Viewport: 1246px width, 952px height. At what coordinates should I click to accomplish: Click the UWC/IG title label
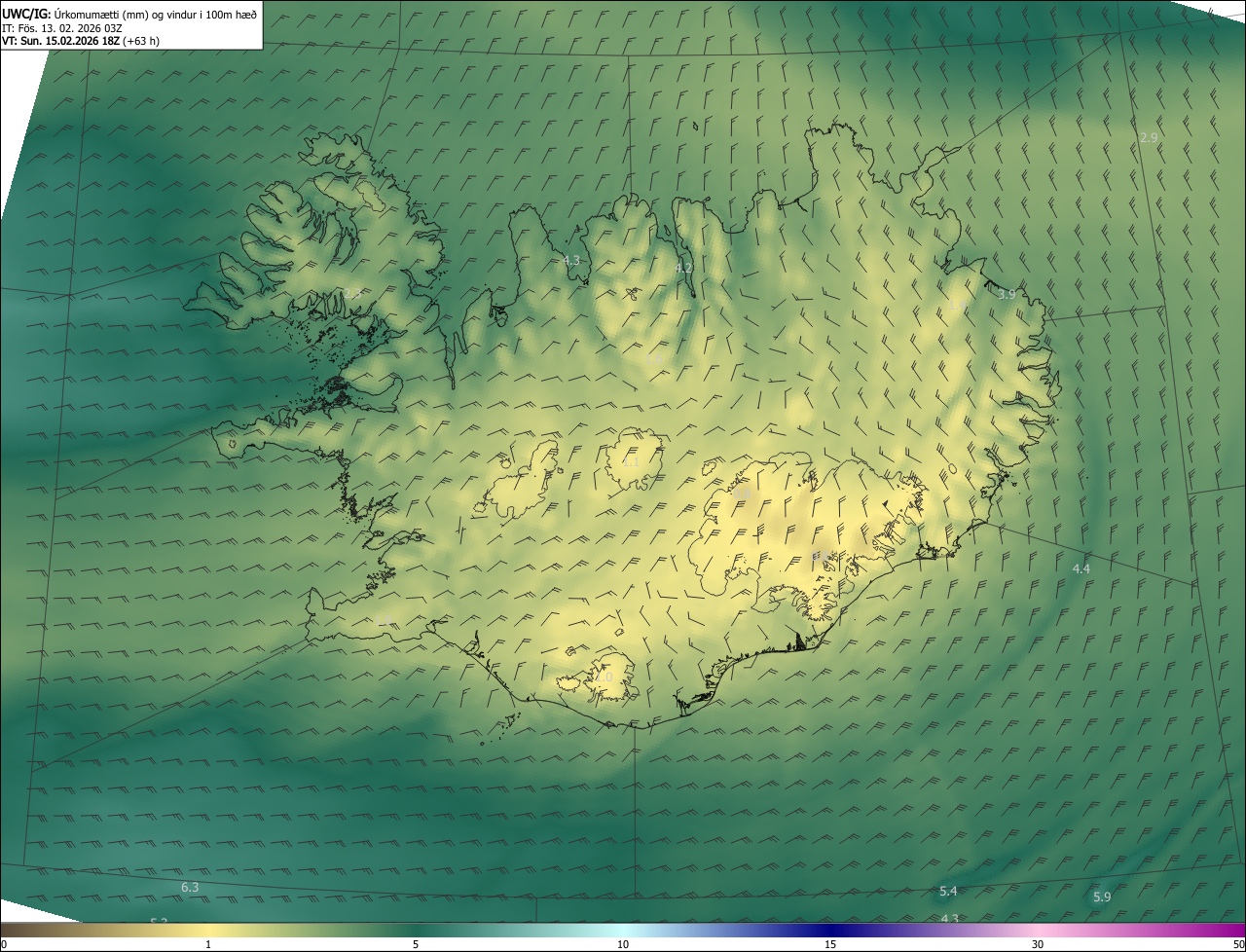26,14
